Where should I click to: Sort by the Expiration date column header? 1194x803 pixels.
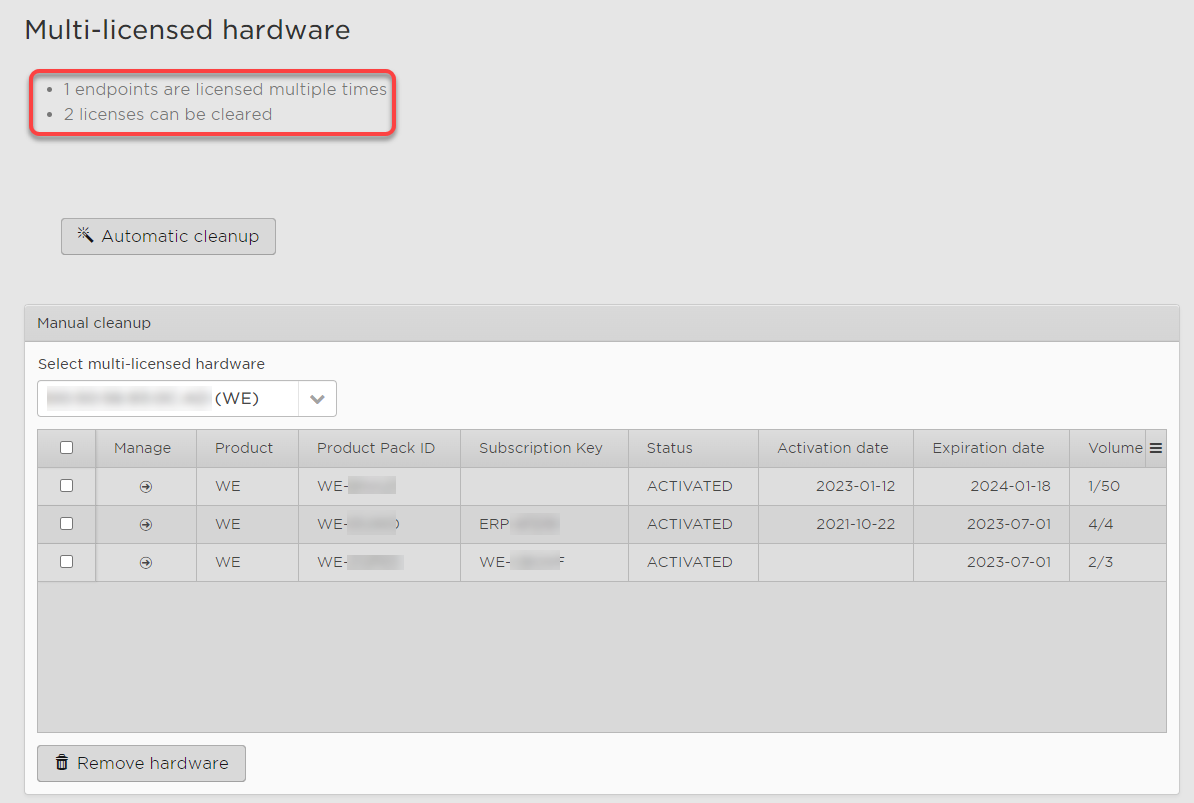988,448
